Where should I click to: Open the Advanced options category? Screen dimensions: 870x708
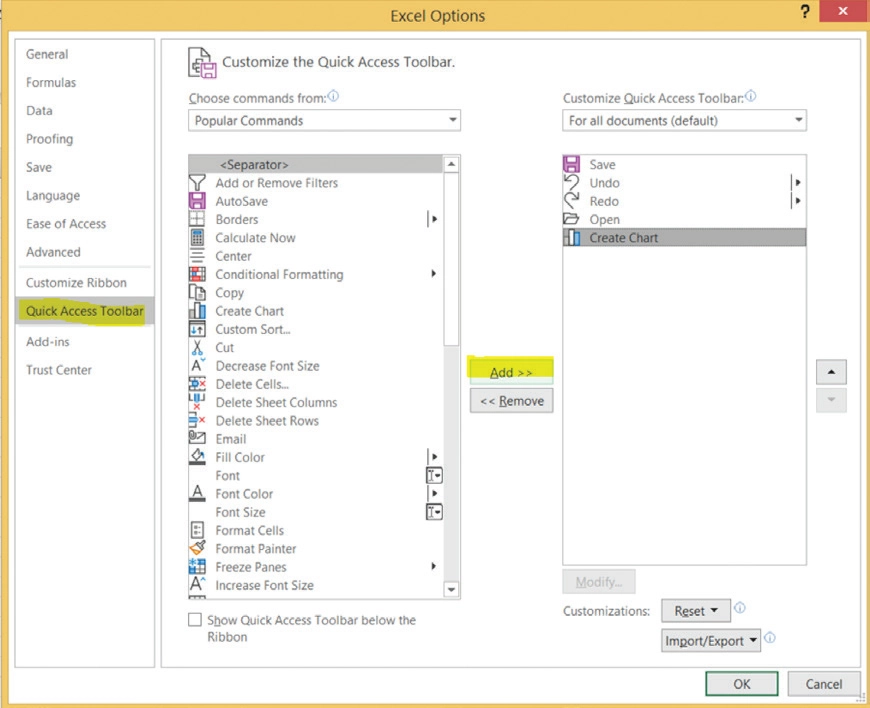pyautogui.click(x=53, y=252)
